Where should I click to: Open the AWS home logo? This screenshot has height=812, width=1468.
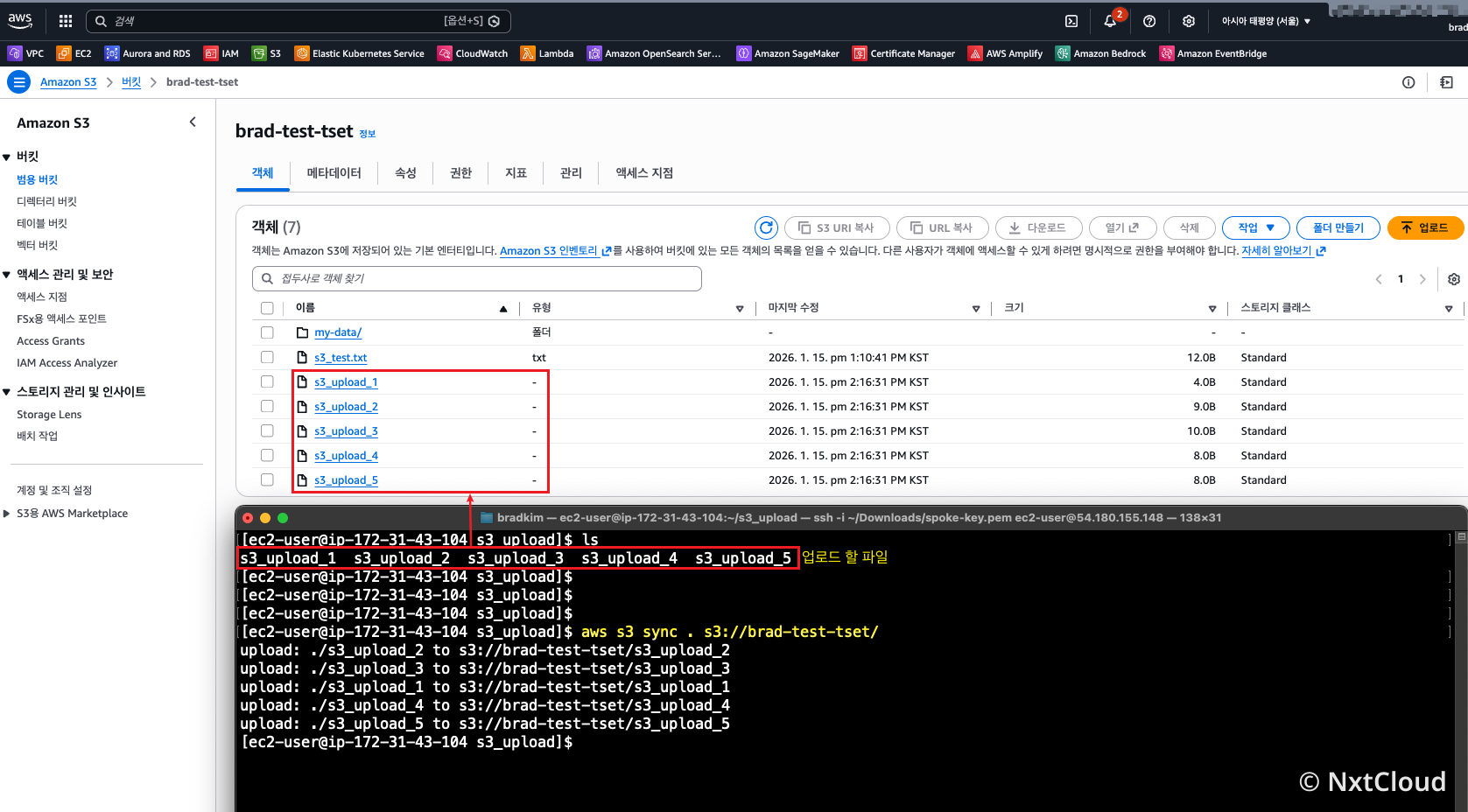point(20,20)
